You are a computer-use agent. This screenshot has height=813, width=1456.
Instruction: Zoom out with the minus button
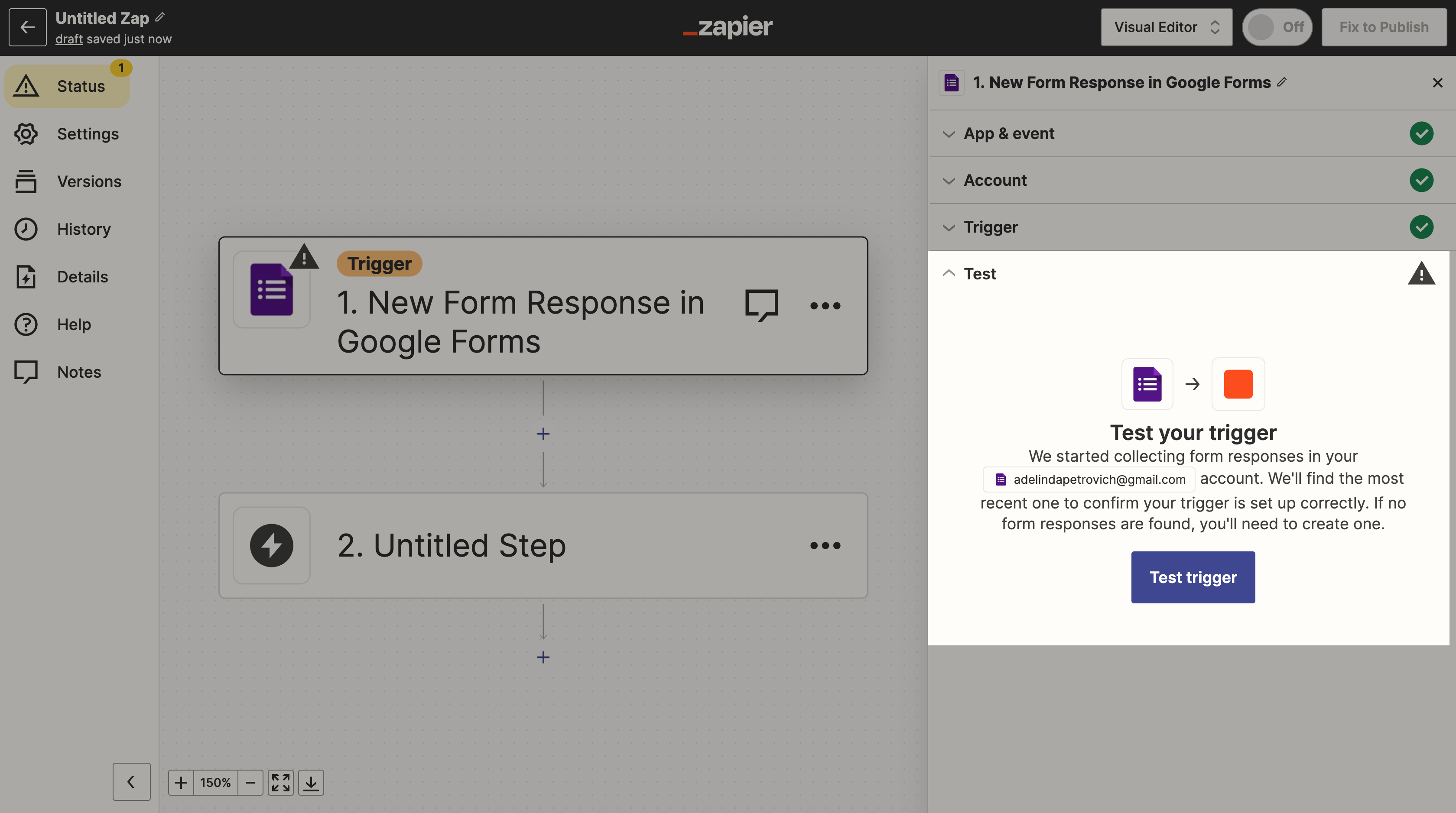pos(250,783)
